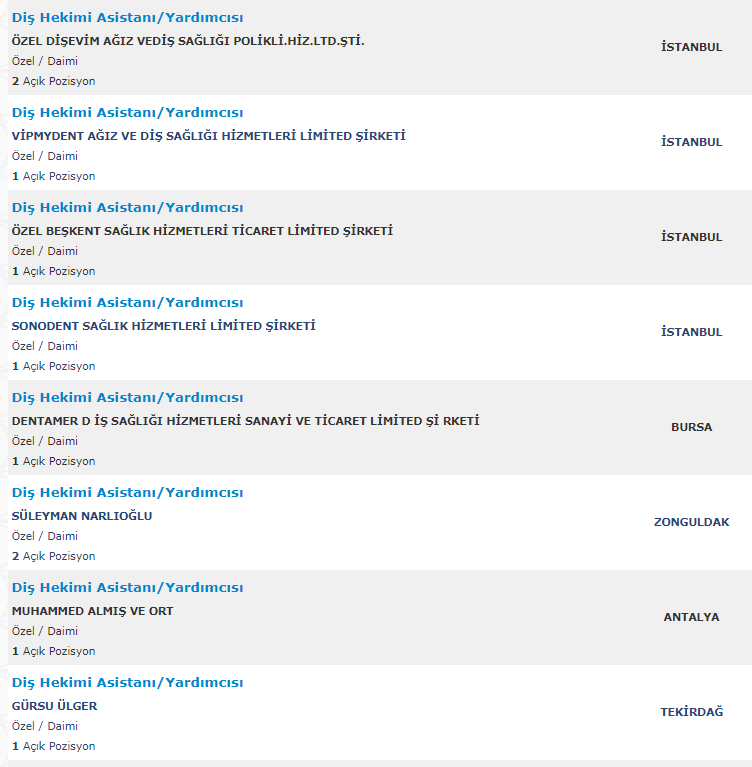Open the job title link above SONODENT listing

coord(127,303)
